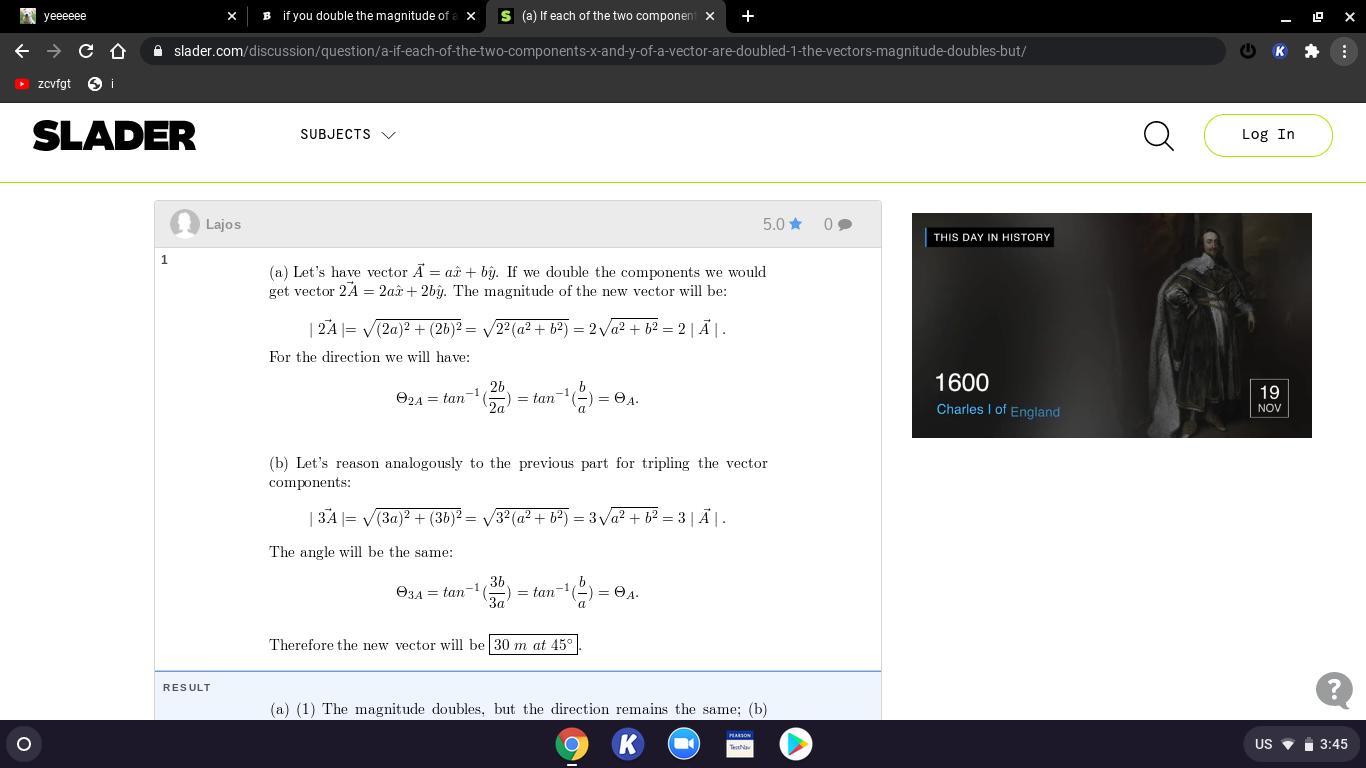This screenshot has height=768, width=1366.
Task: Reload the page with the refresh icon
Action: click(x=86, y=51)
